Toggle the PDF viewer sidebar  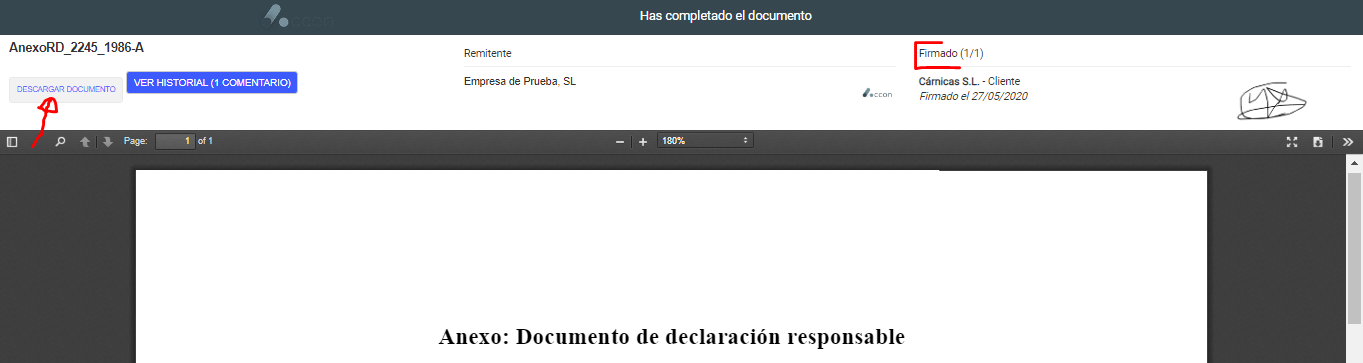click(x=12, y=142)
